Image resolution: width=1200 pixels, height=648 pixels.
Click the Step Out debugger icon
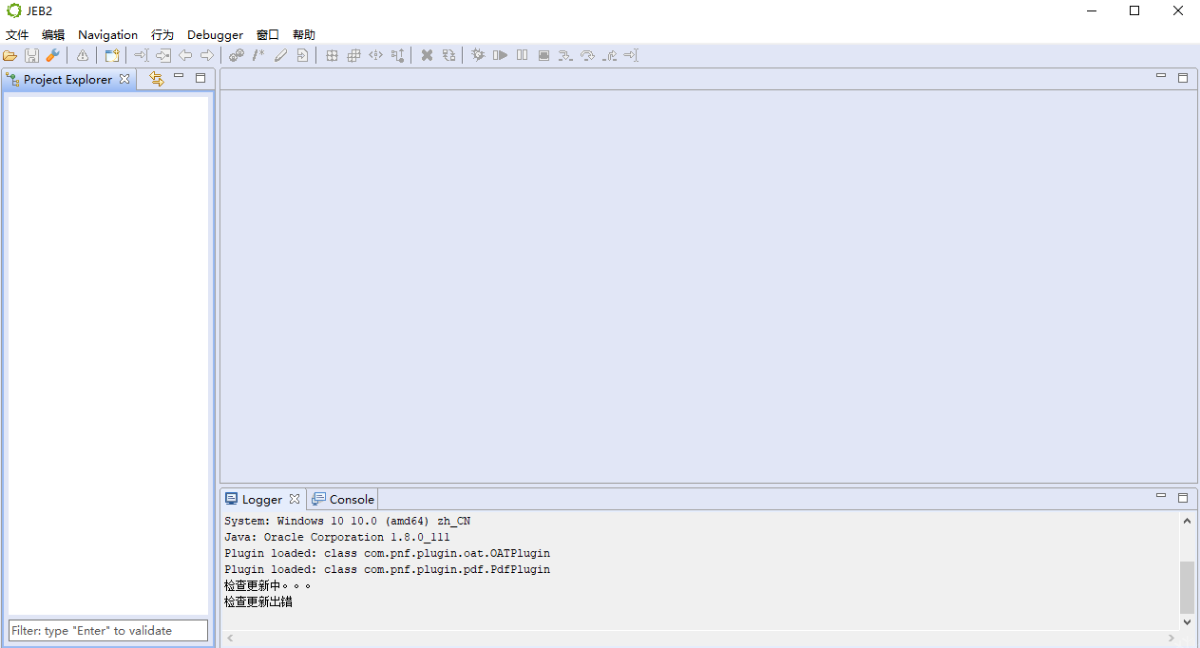(610, 56)
